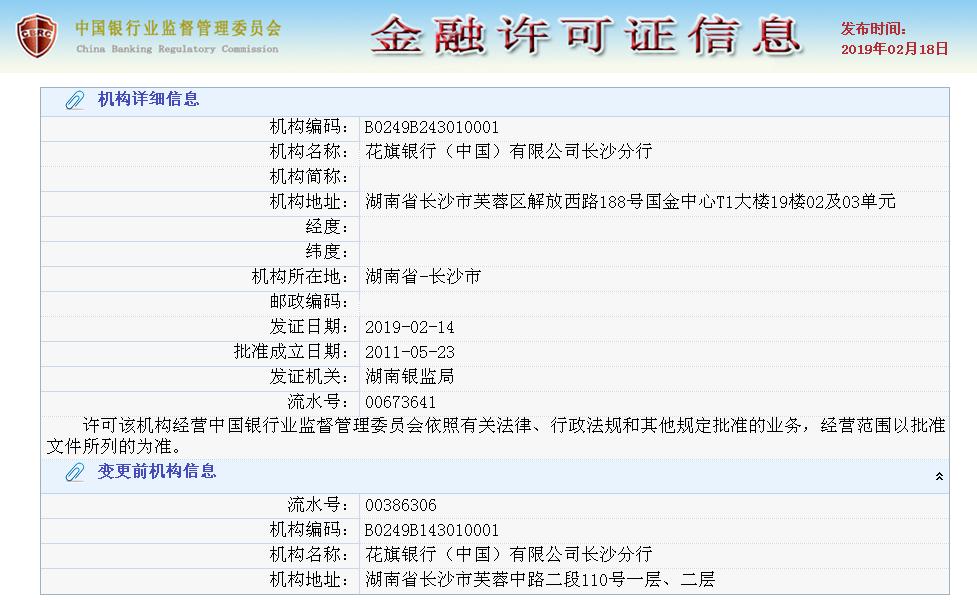This screenshot has width=977, height=600.
Task: Click the 机构名称 label in the 变更前机构信息 section
Action: point(309,555)
